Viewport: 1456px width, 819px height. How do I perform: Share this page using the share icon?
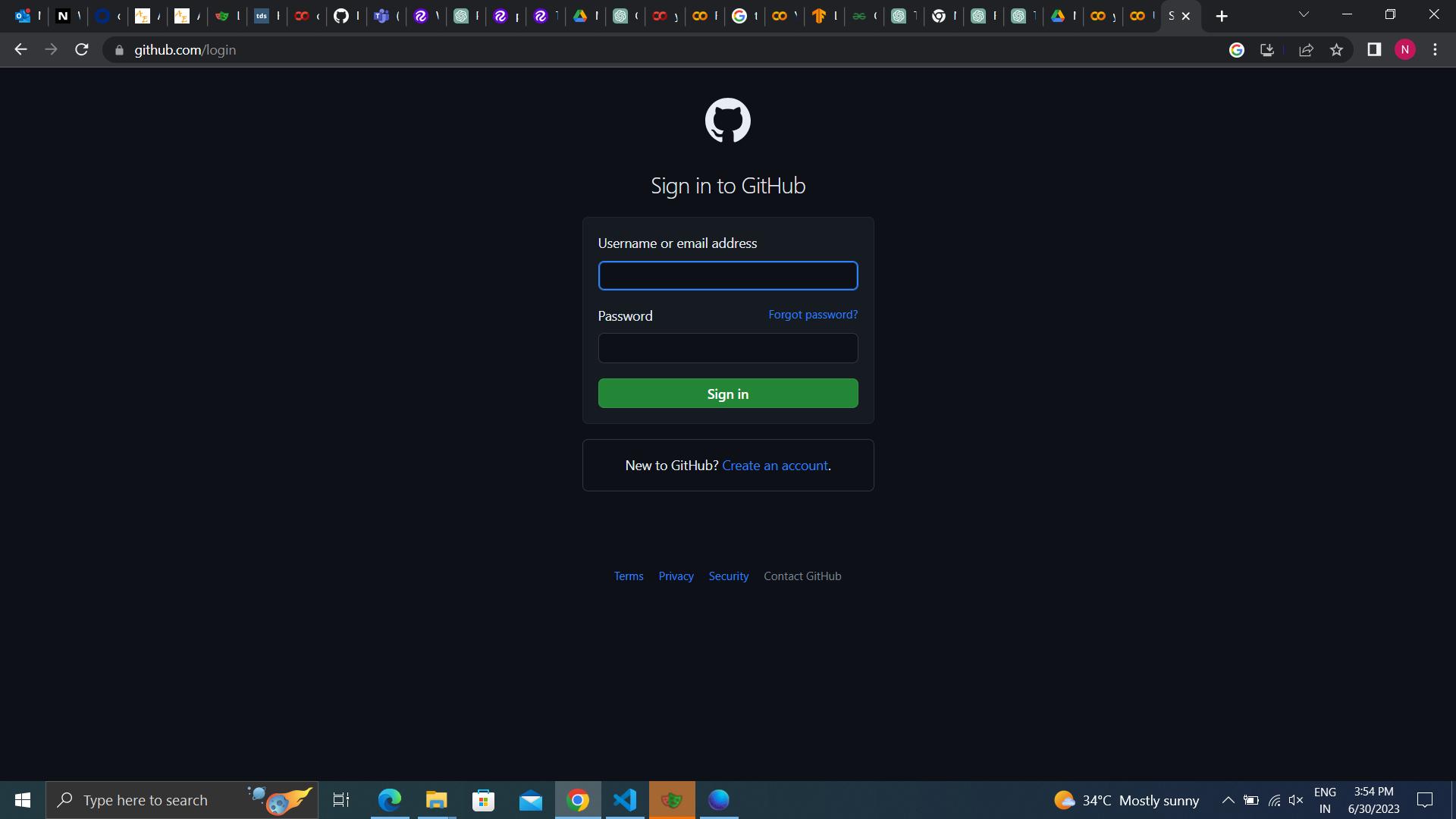click(x=1306, y=50)
